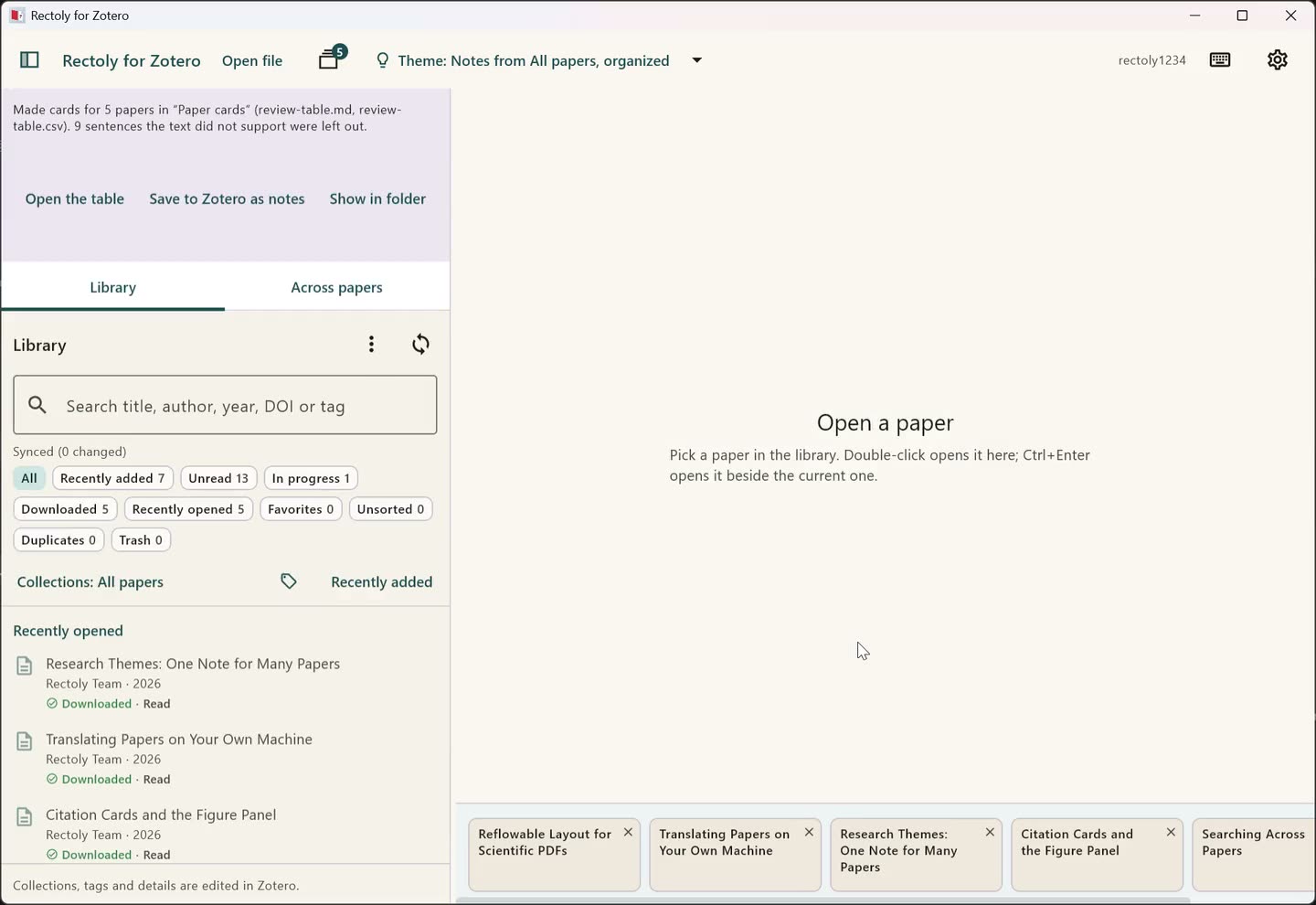Screen dimensions: 1316x905
Task: Click document icon for Research Themes paper
Action: [x=25, y=666]
